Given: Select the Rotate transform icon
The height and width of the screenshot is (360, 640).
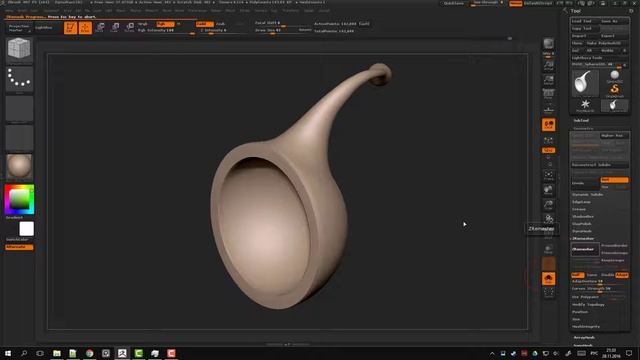Looking at the screenshot, I should tap(129, 28).
